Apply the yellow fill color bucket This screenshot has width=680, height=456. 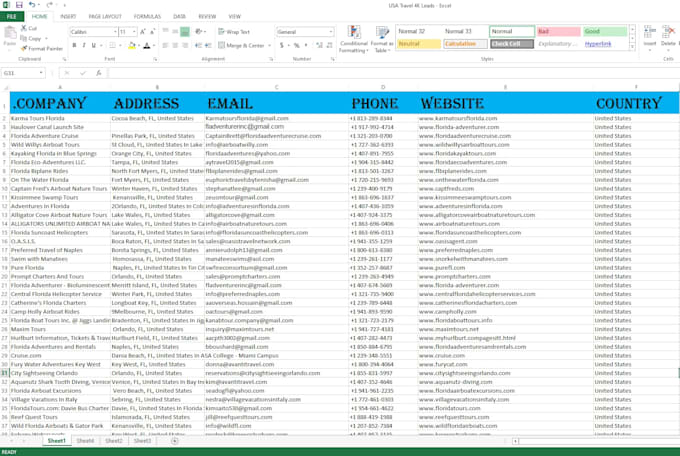(132, 45)
